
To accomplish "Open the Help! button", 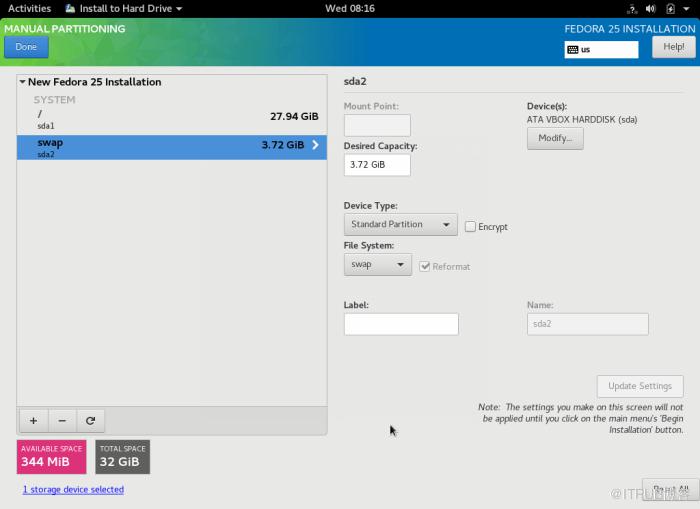I will click(674, 47).
